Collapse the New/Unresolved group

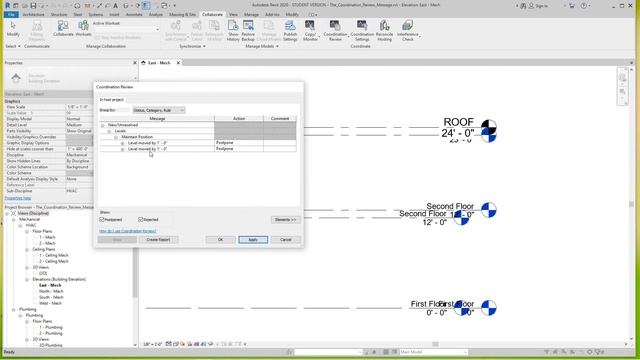(103, 125)
